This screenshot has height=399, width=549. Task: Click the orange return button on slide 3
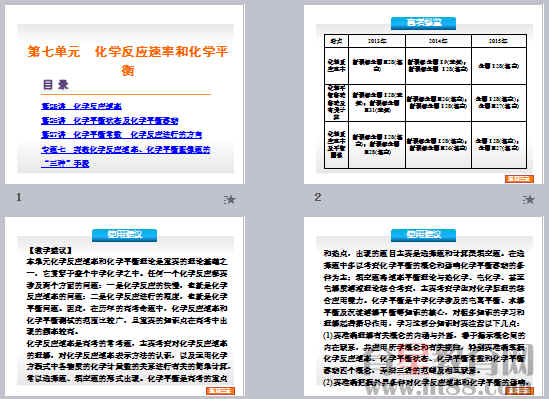(x=220, y=391)
